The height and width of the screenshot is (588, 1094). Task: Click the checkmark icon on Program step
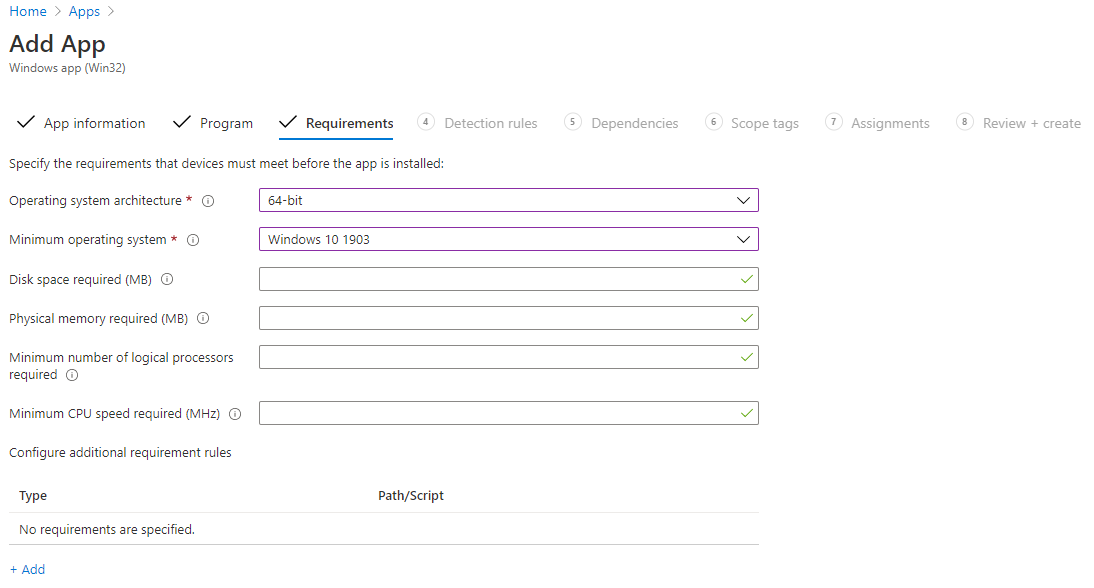tap(181, 122)
